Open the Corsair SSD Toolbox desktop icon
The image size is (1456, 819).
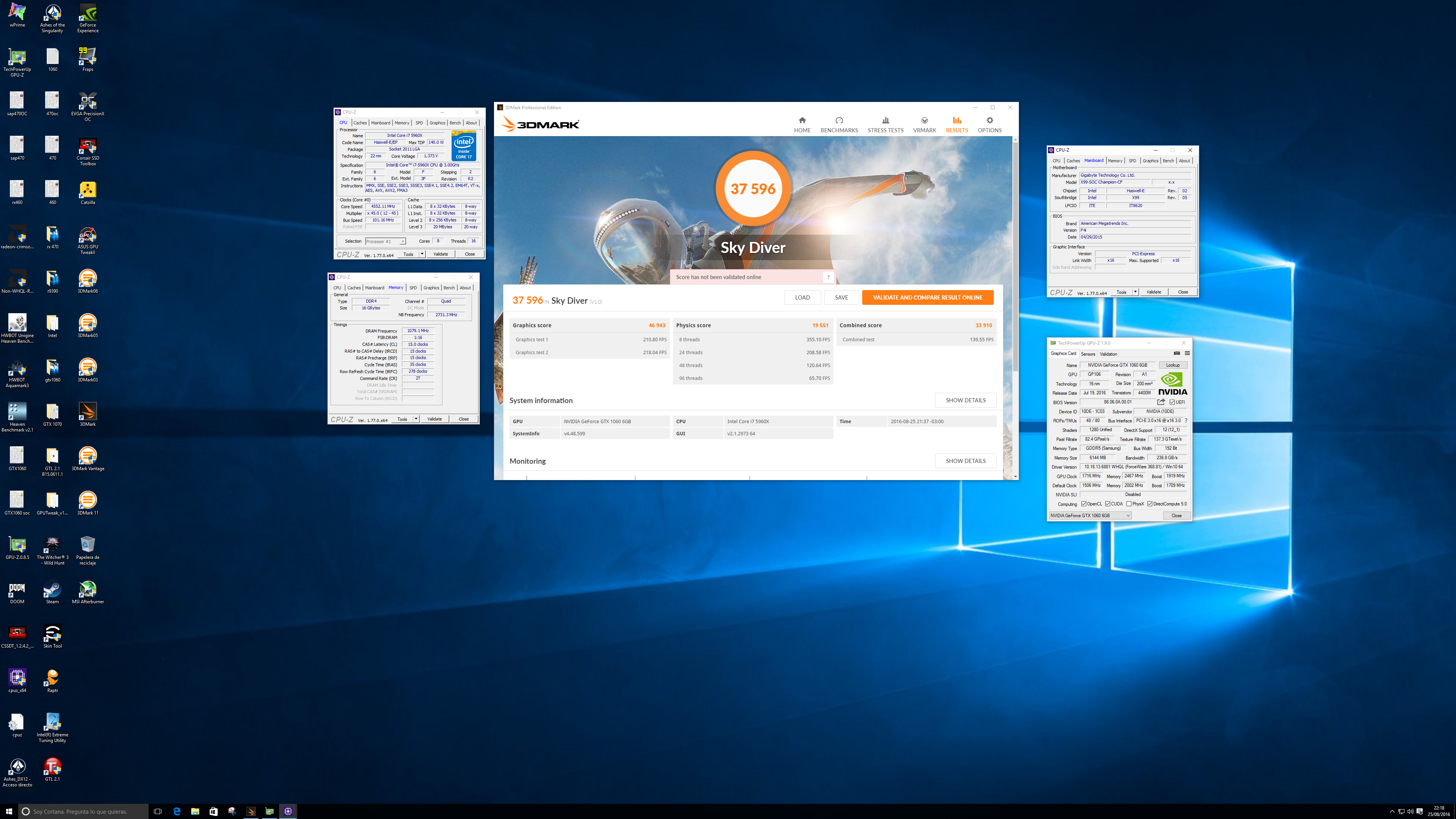click(88, 152)
